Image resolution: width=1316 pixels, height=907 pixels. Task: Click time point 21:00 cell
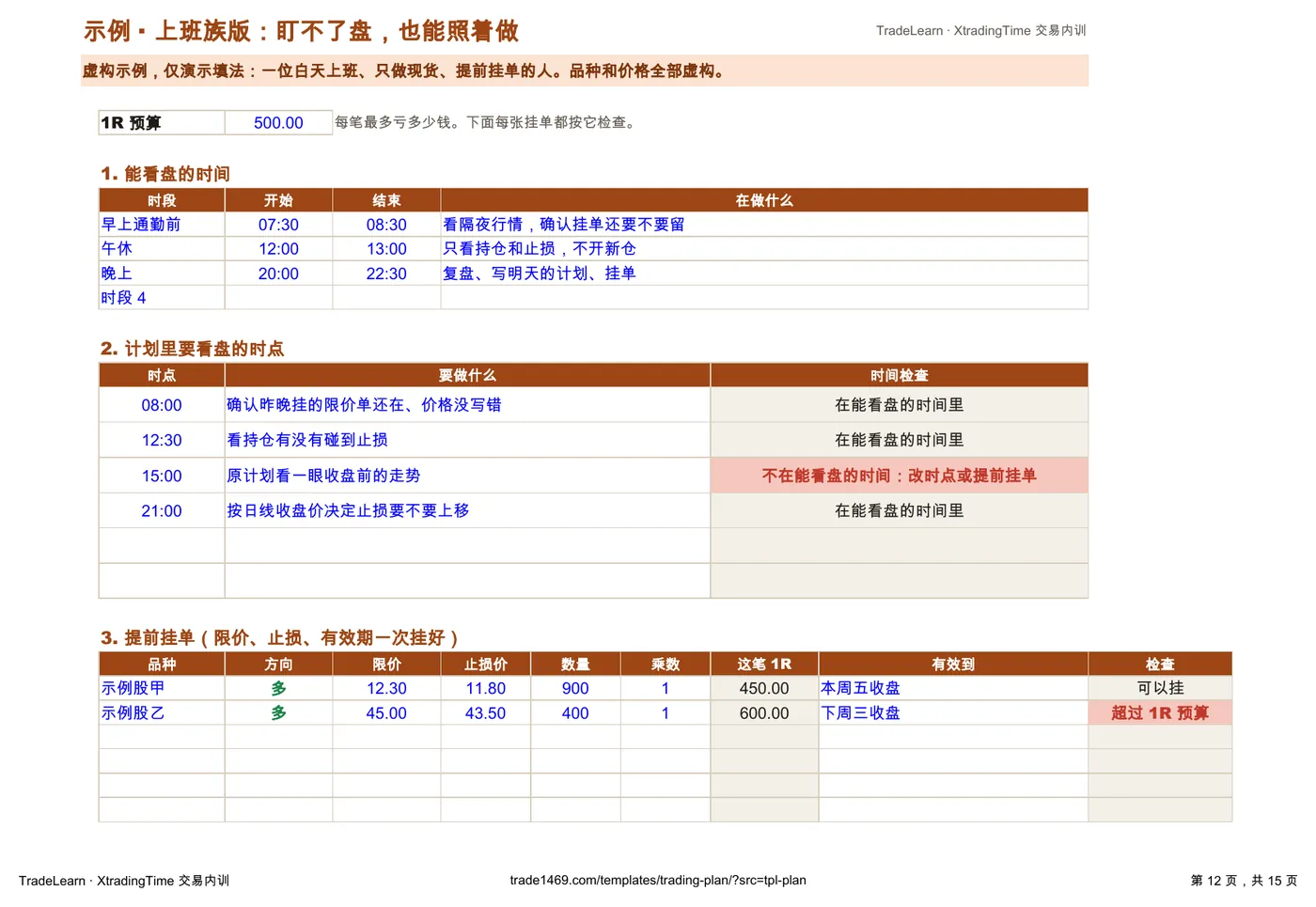(162, 510)
